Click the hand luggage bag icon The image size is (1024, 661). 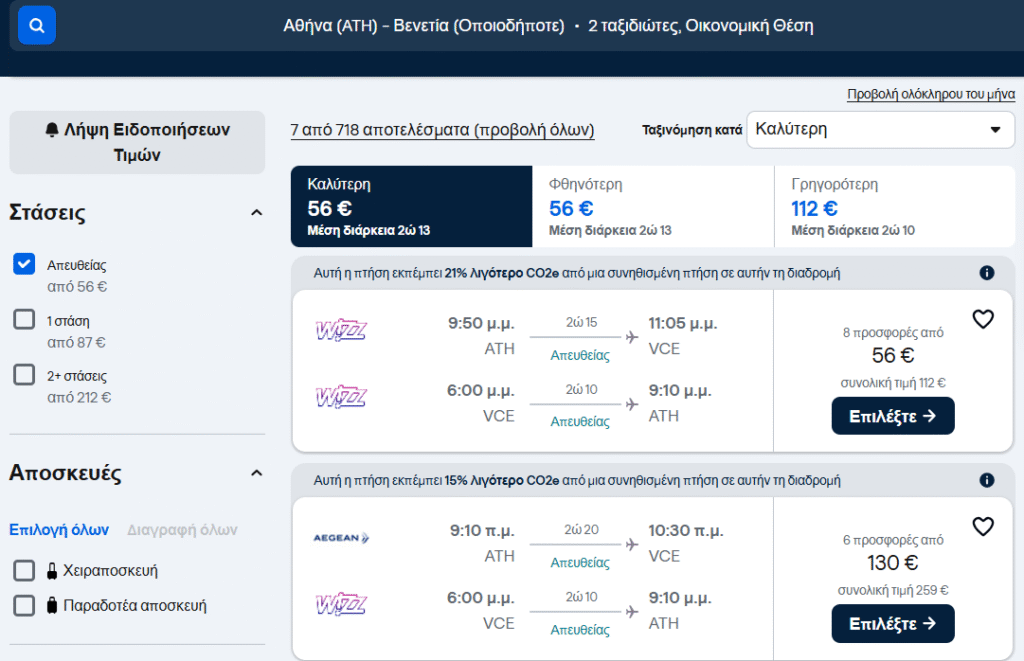tap(52, 571)
